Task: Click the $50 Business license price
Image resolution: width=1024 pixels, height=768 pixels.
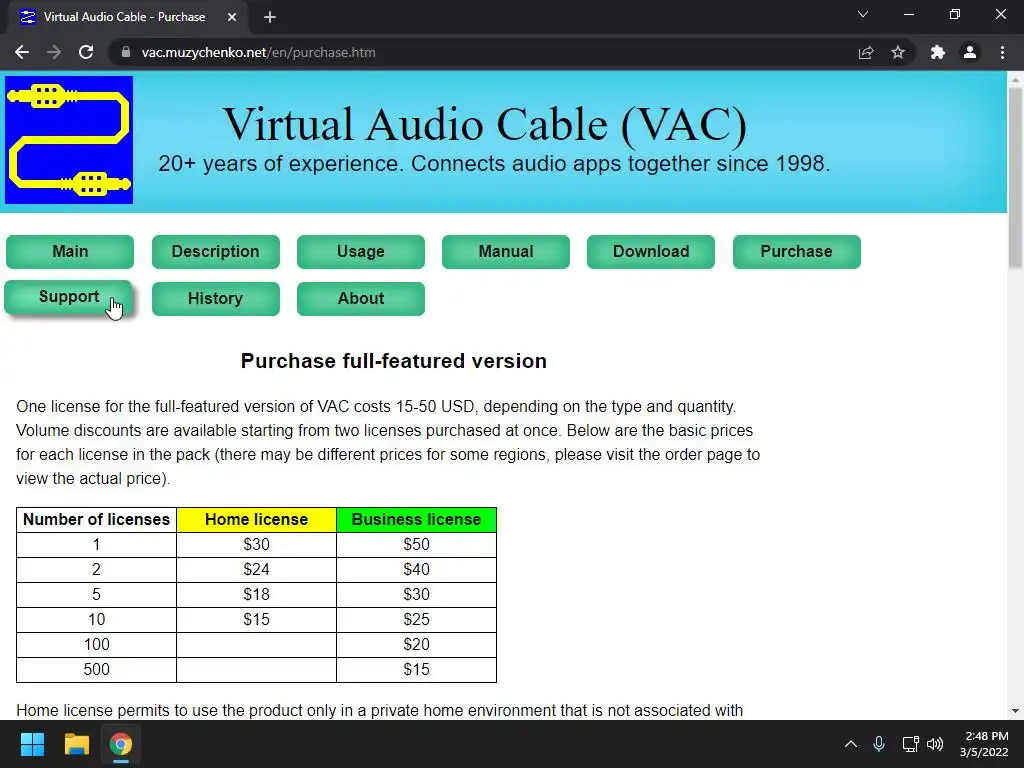Action: (x=417, y=545)
